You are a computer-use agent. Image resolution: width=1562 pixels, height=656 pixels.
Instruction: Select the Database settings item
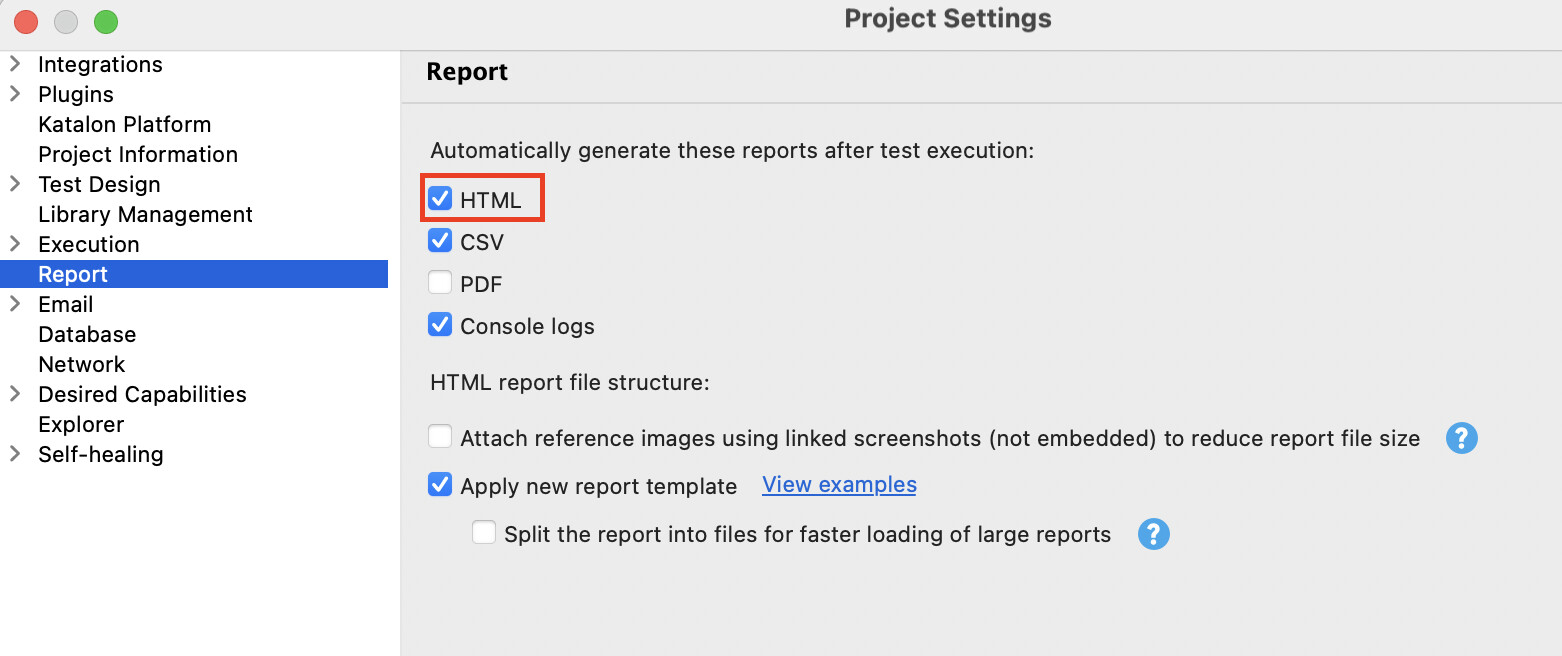[87, 334]
